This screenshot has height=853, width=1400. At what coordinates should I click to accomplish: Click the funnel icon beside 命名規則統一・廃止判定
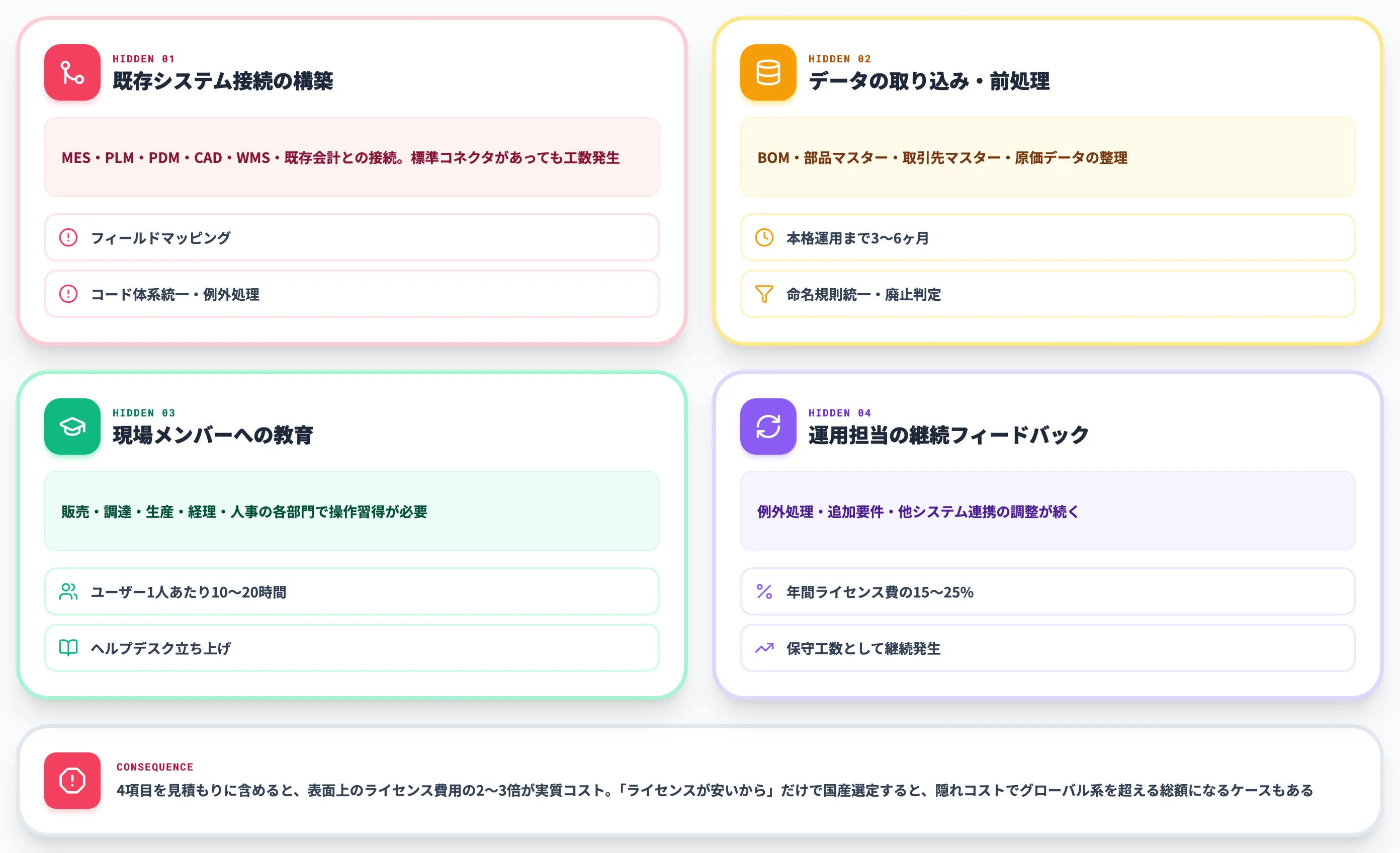(x=764, y=294)
